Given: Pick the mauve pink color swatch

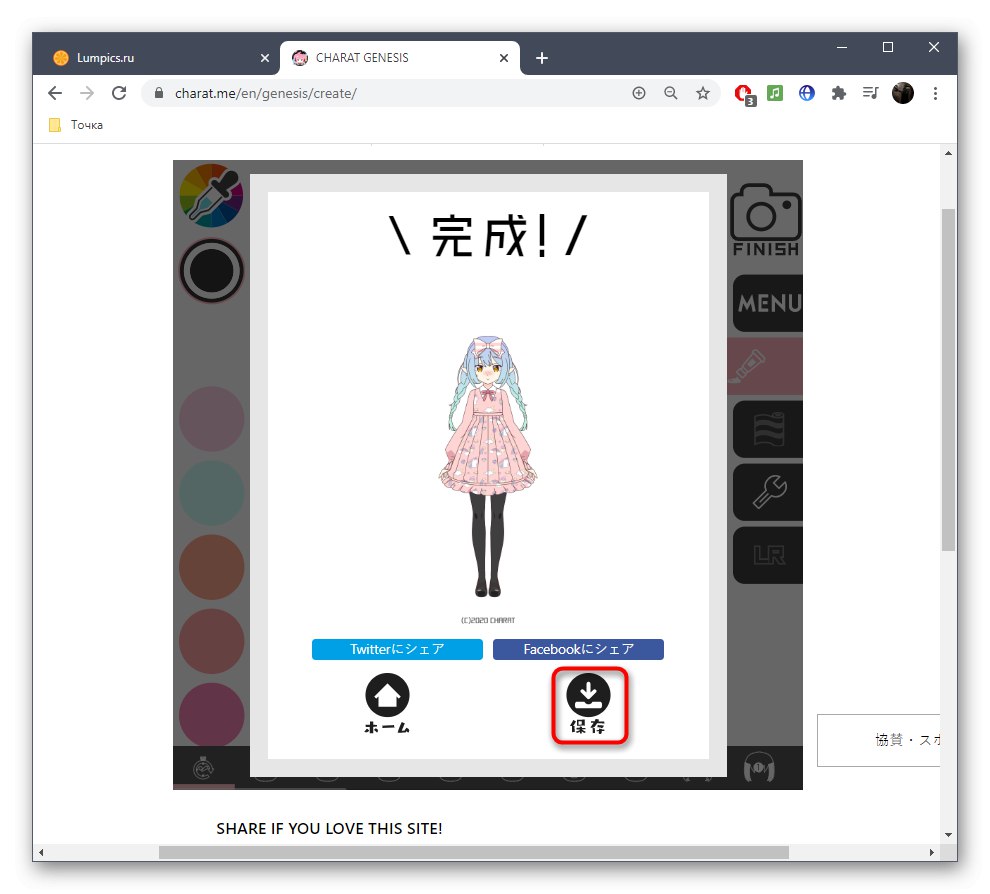Looking at the screenshot, I should (212, 419).
